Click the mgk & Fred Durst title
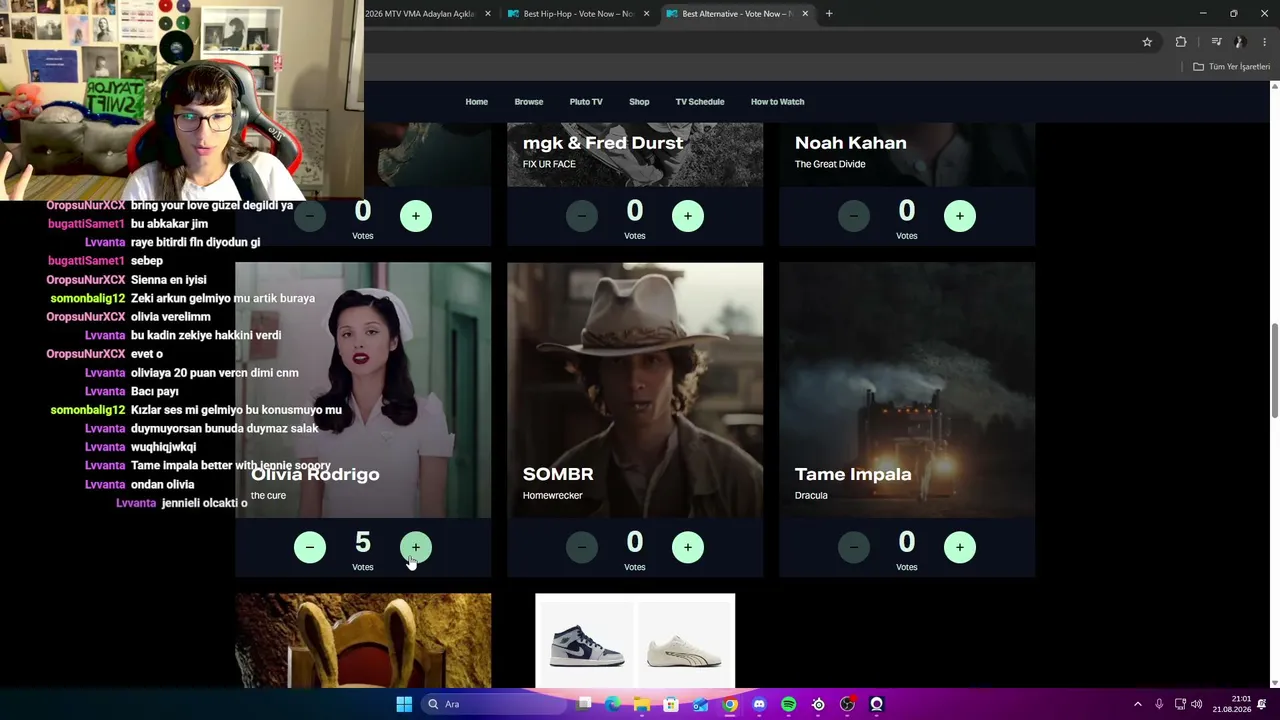Screen dimensions: 1280x720 (603, 143)
